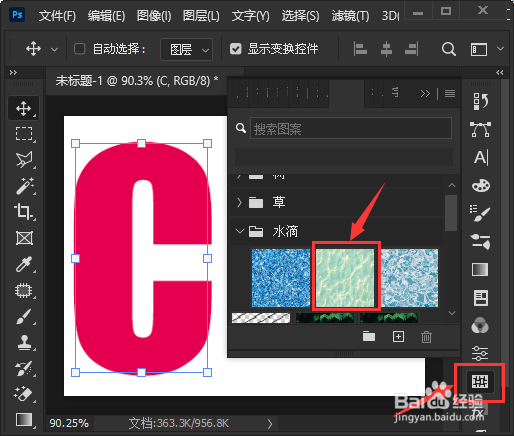514x436 pixels.
Task: Open the 图层 auto-select dropdown
Action: (x=186, y=50)
